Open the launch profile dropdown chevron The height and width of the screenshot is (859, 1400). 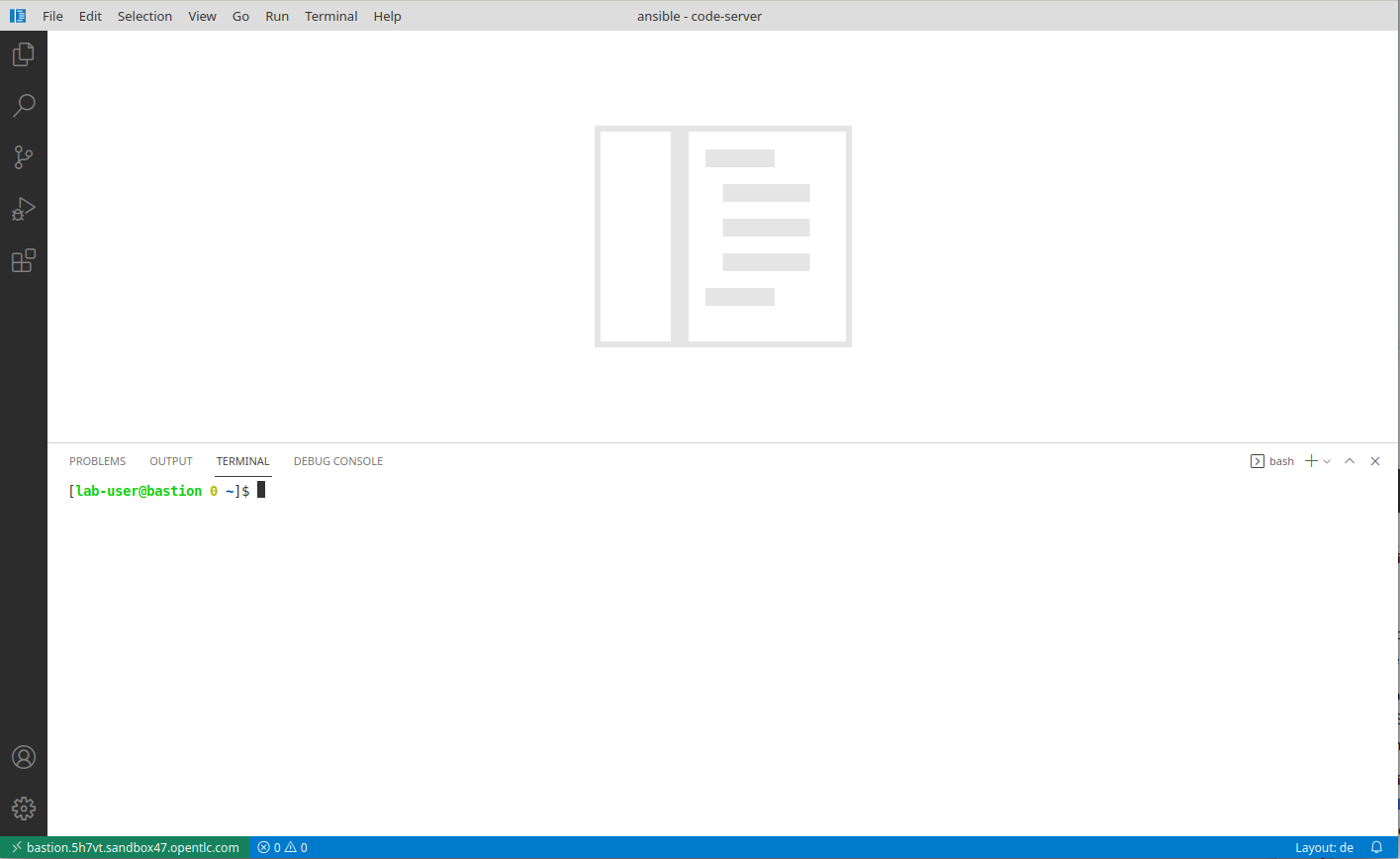click(x=1327, y=461)
